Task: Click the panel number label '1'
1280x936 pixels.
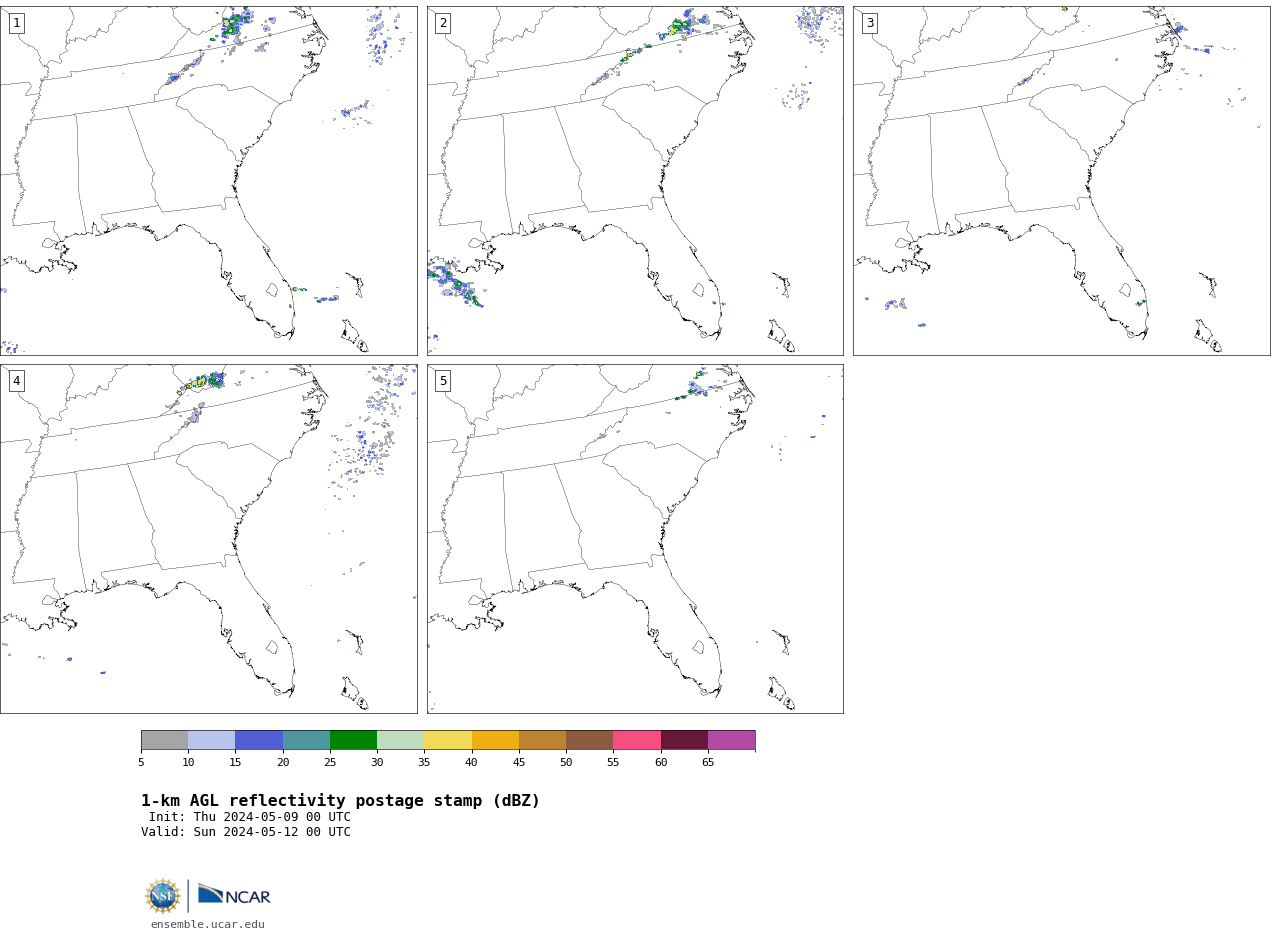Action: tap(16, 23)
